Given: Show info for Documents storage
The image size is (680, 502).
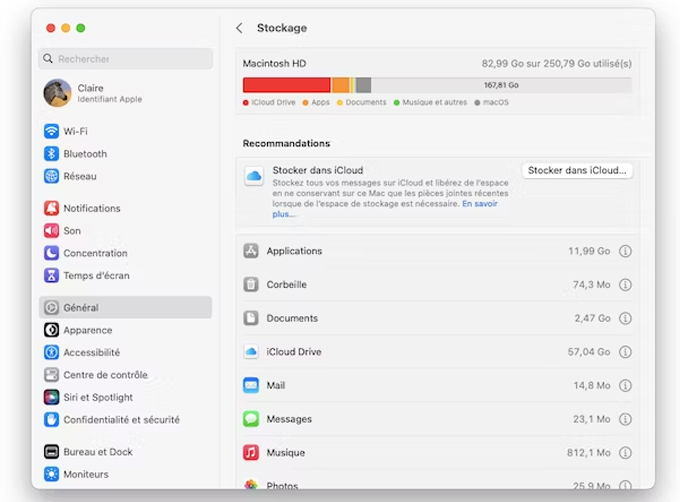Looking at the screenshot, I should (x=625, y=318).
